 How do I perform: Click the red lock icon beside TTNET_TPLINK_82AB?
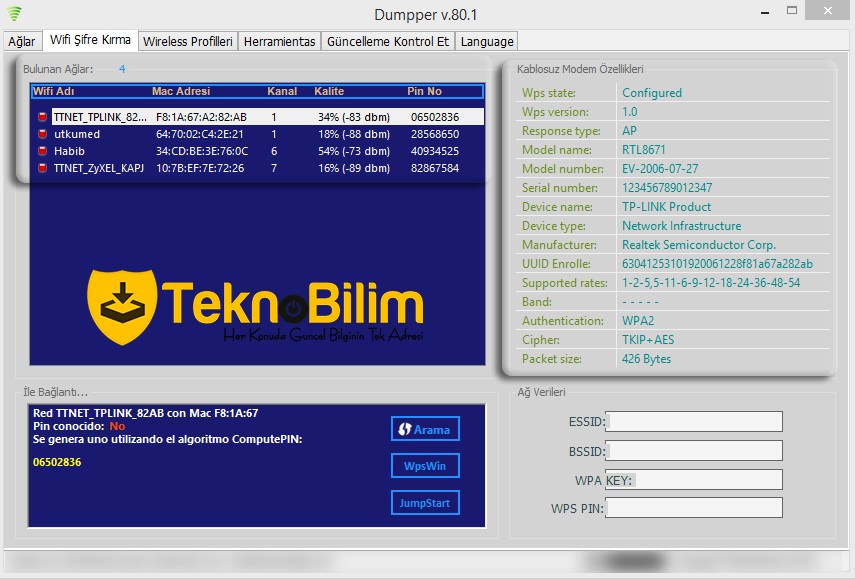click(43, 117)
